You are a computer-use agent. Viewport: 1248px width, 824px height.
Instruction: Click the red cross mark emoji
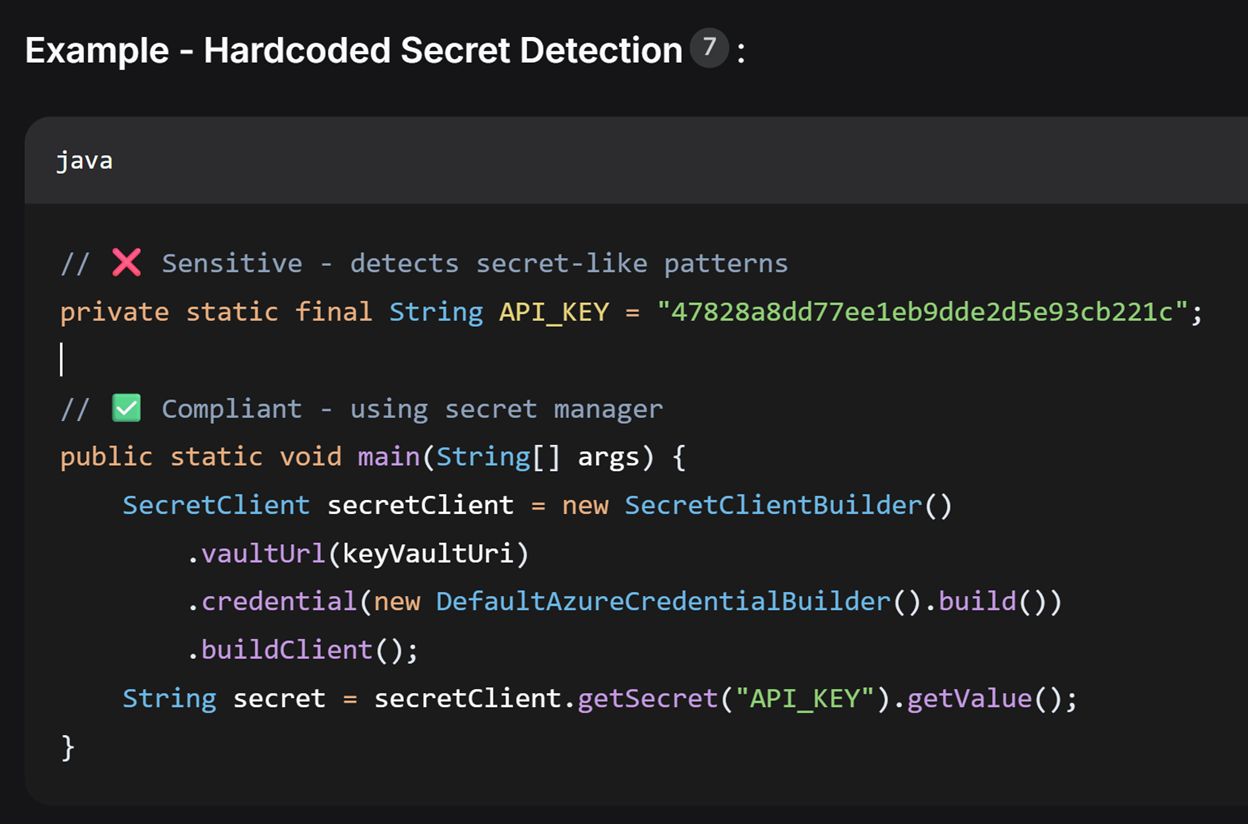click(x=126, y=263)
